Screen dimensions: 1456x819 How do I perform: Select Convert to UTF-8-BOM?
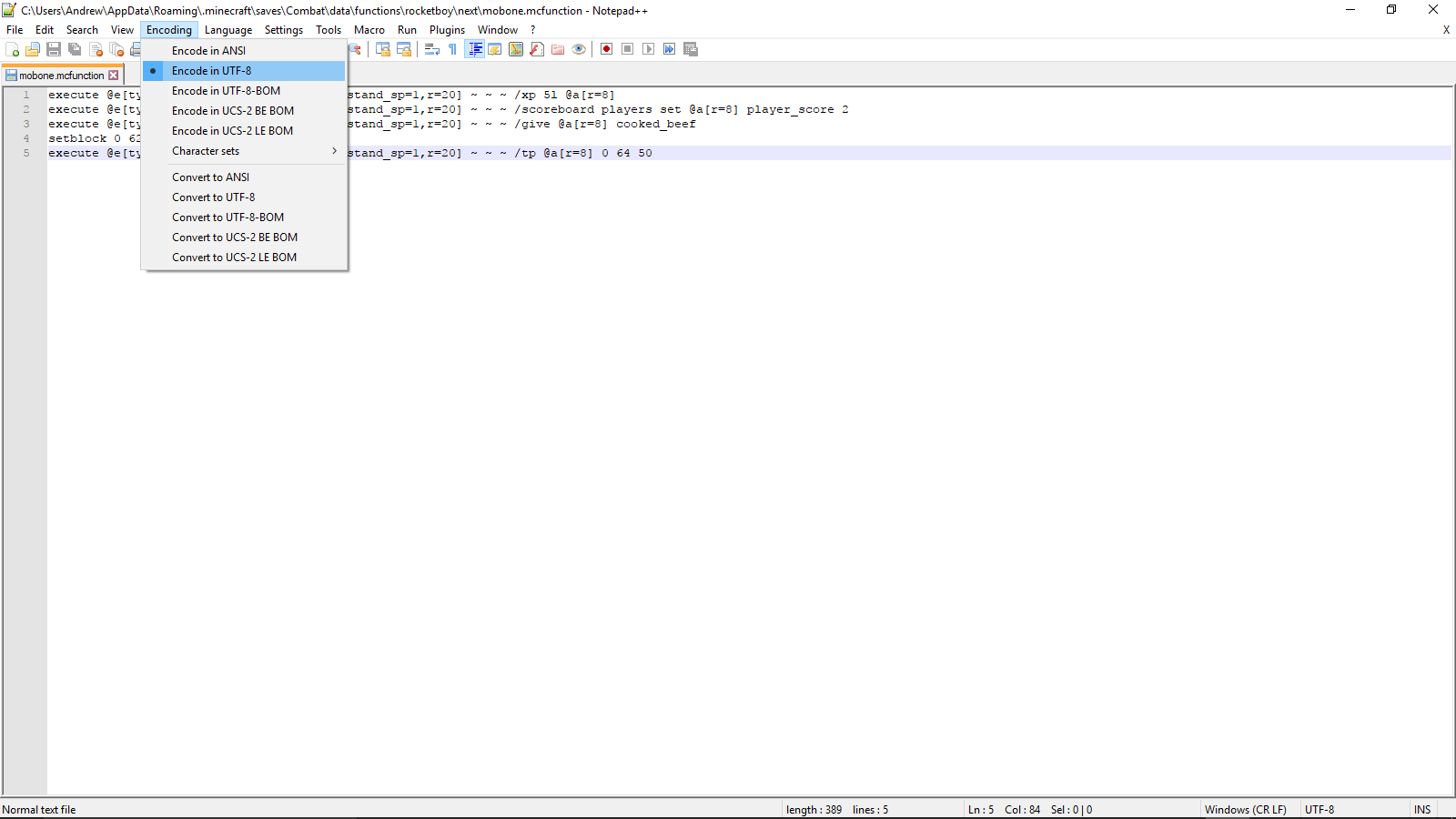[x=244, y=217]
